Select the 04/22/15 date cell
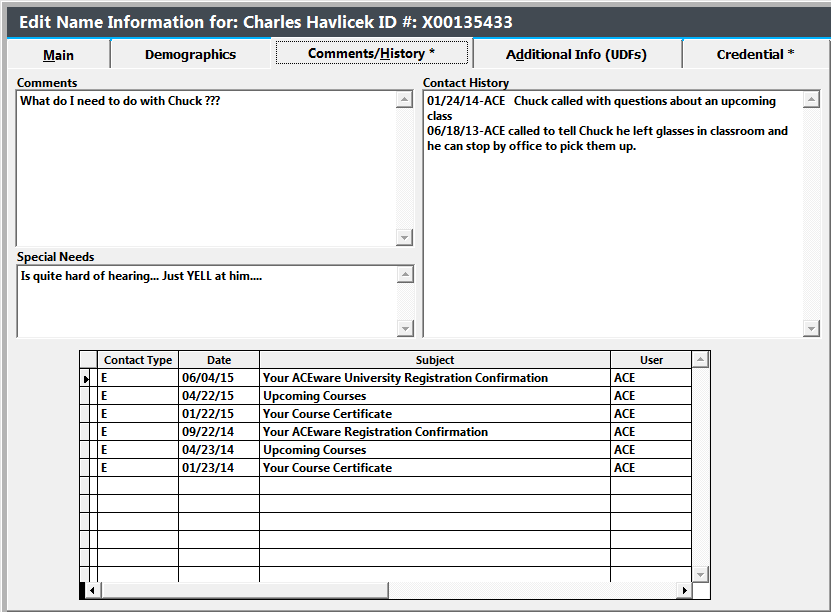Viewport: 831px width, 612px height. coord(219,396)
